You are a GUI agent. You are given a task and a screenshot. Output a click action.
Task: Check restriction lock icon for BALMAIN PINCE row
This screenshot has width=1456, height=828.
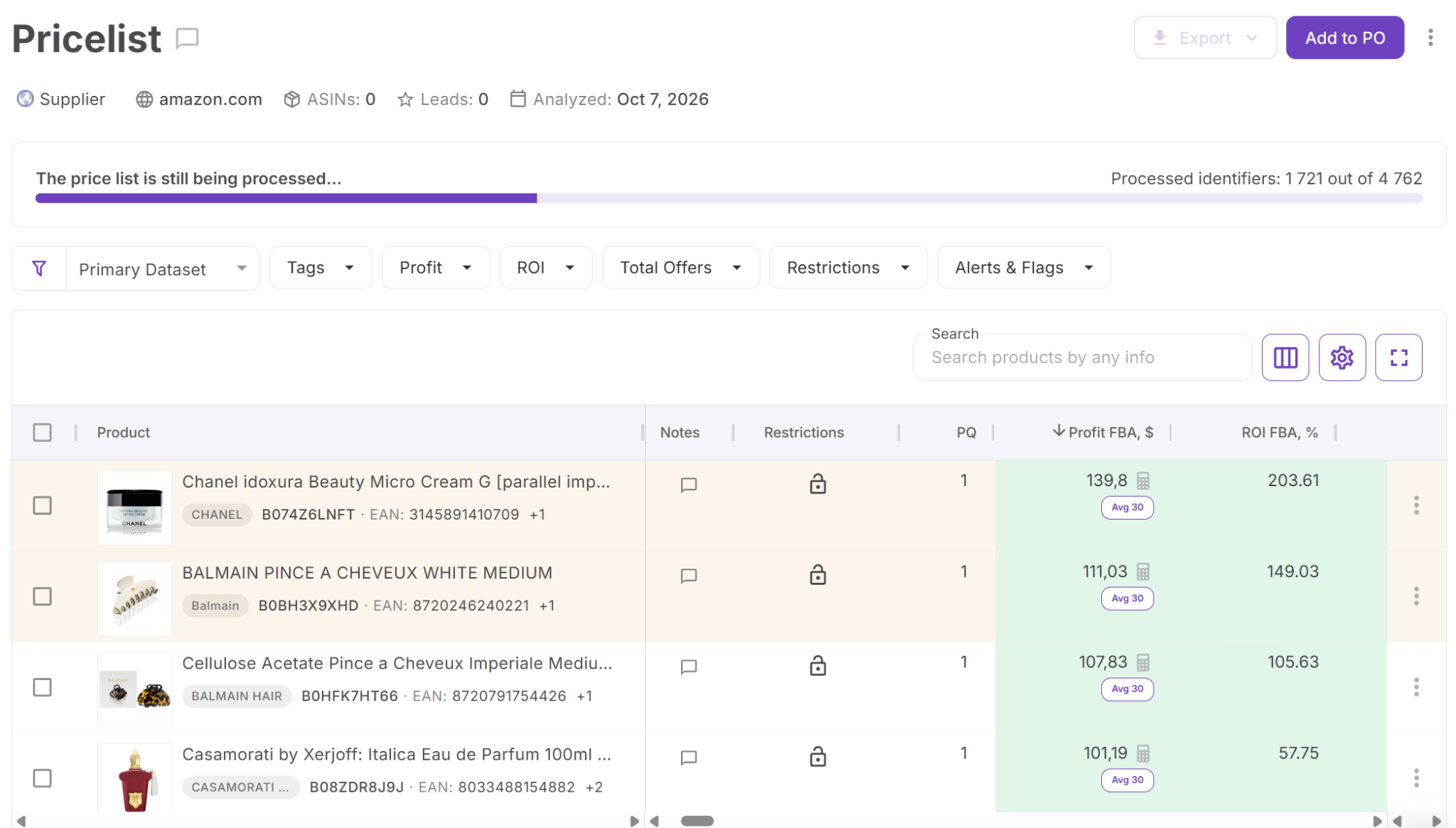tap(818, 574)
